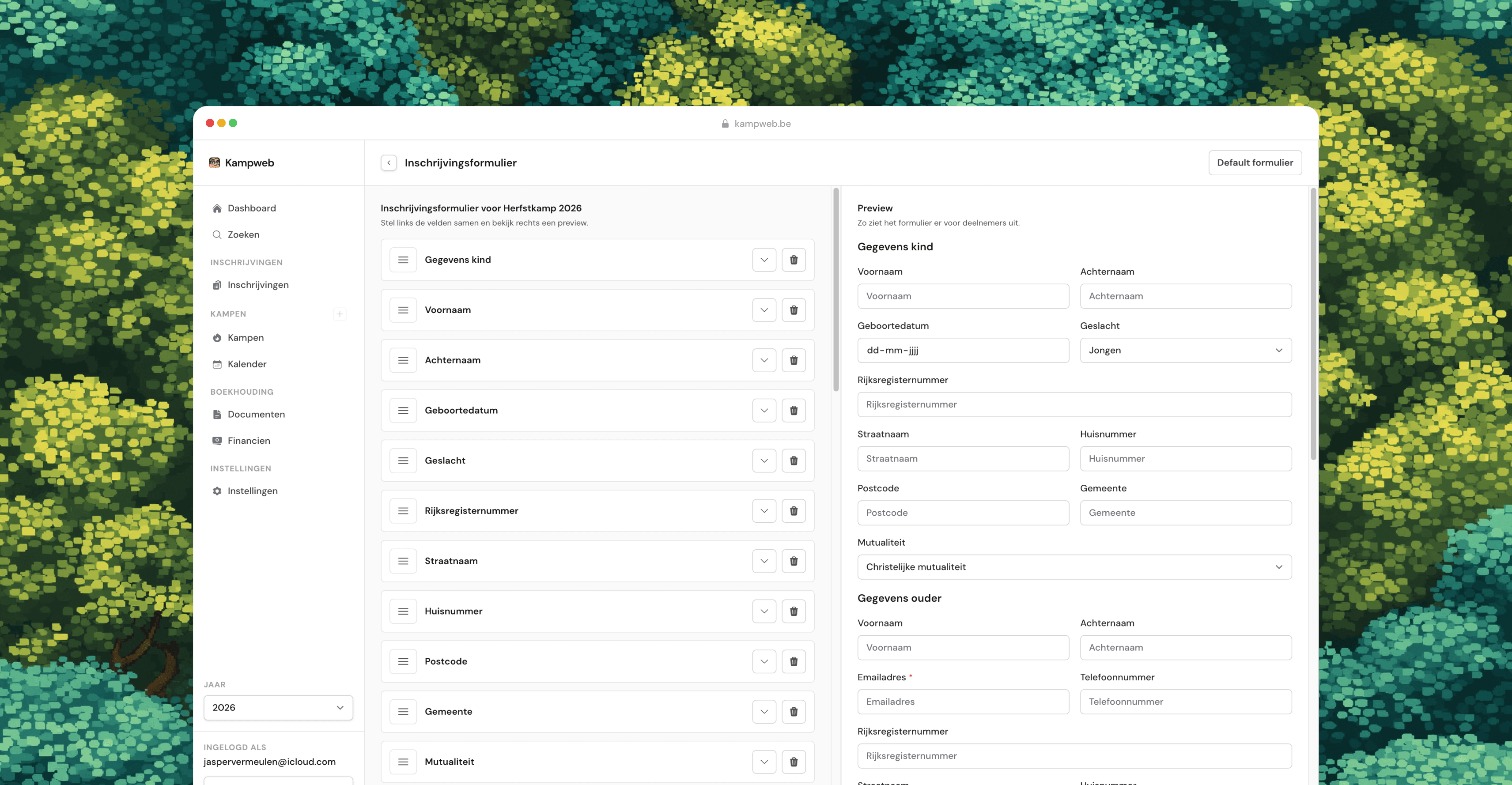Remove the Mutualiteit field with the trash icon

tap(794, 762)
